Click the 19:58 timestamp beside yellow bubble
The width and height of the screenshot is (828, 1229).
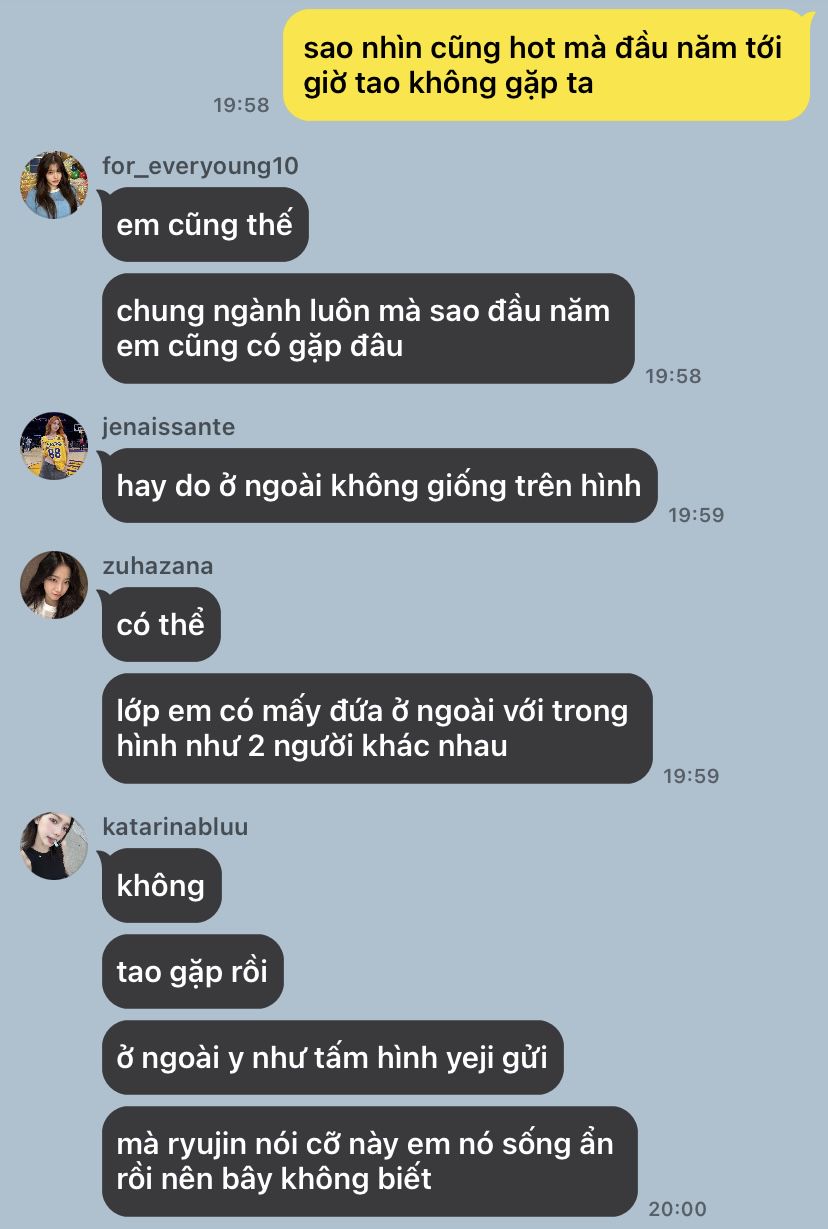click(x=242, y=104)
